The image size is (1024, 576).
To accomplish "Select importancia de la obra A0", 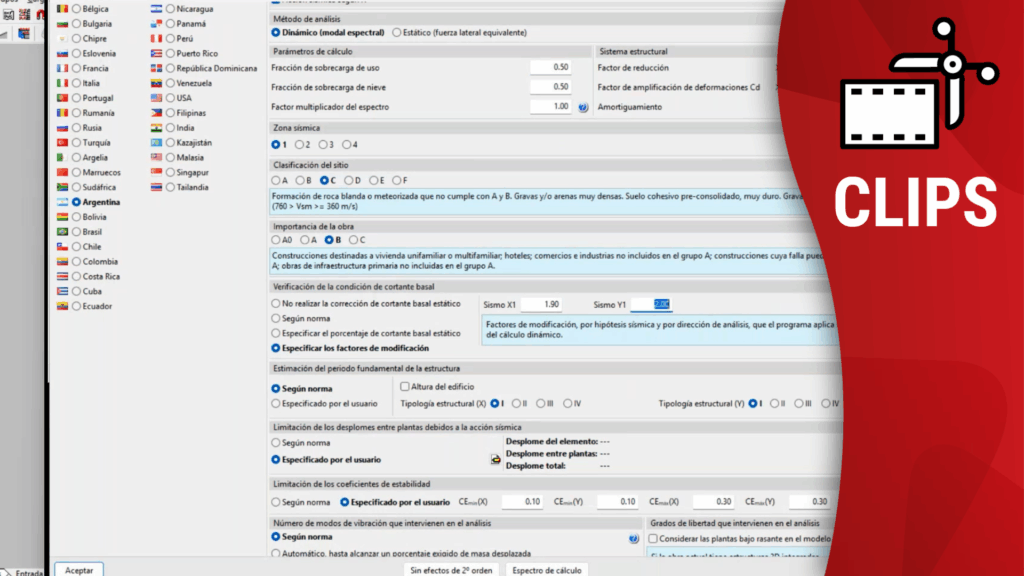I will click(x=277, y=240).
